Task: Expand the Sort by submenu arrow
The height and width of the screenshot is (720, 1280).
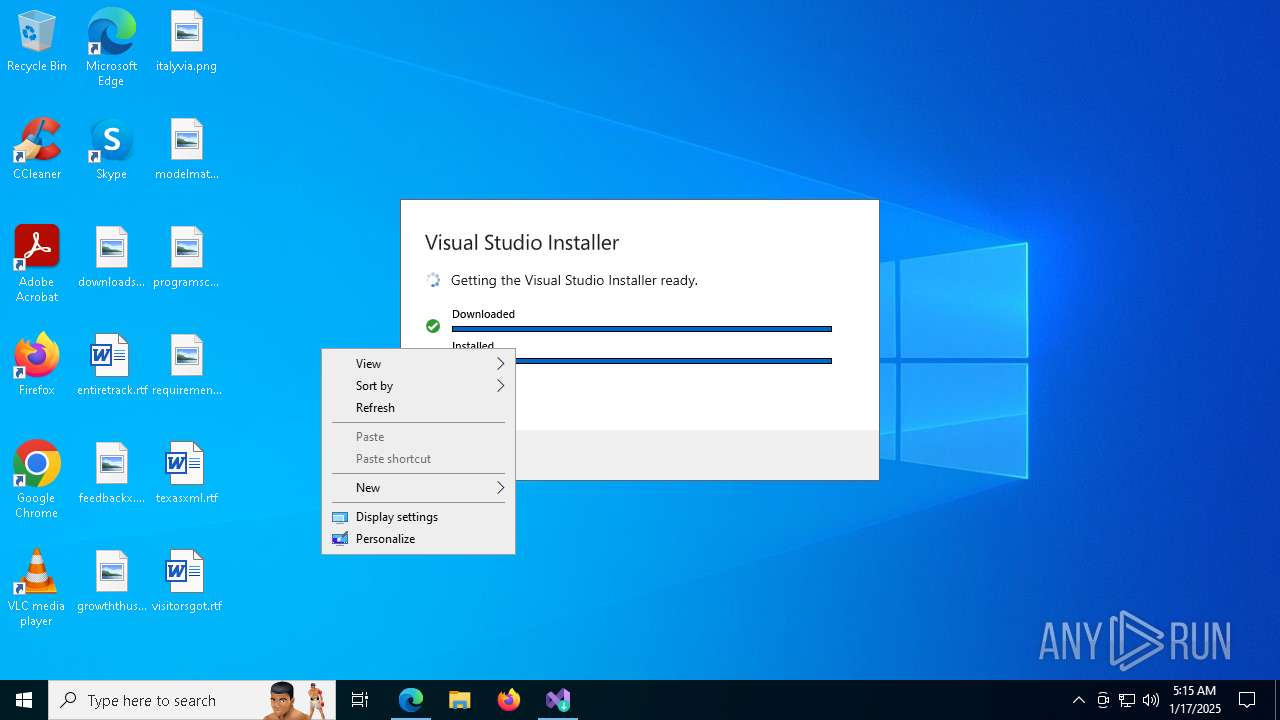Action: click(x=501, y=386)
